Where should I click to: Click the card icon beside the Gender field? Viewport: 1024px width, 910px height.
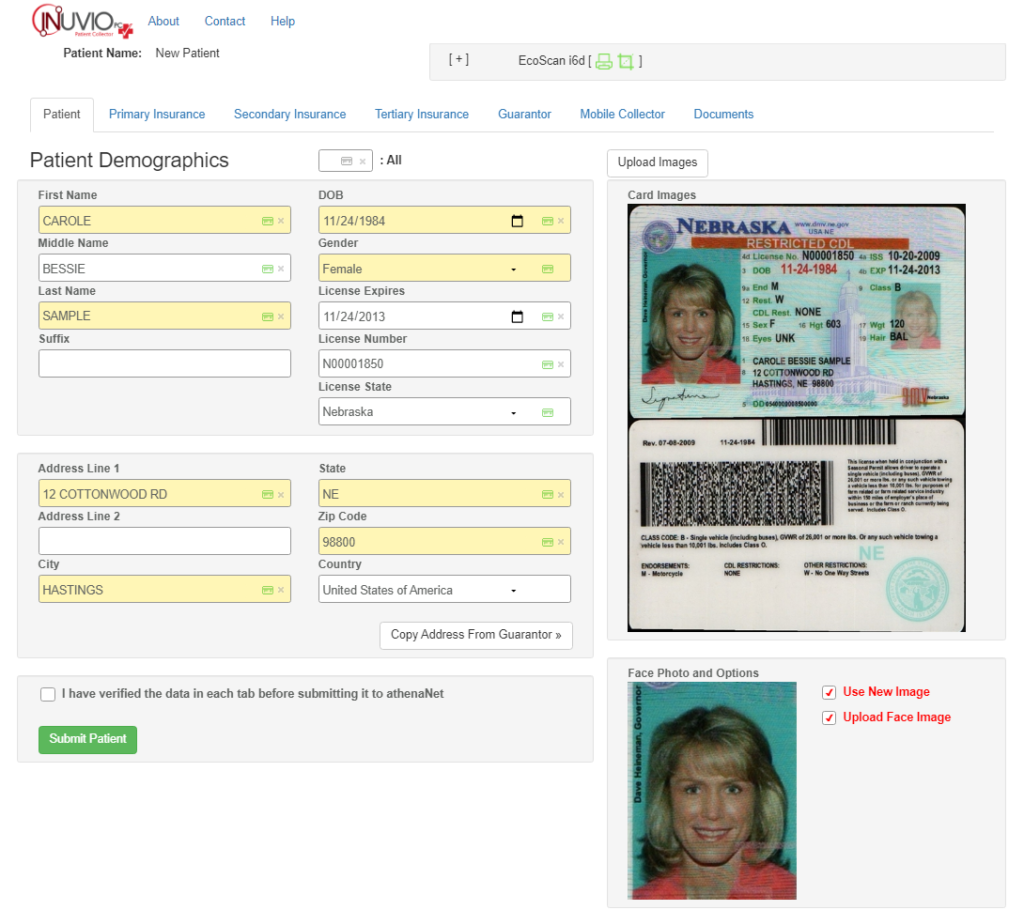[548, 268]
